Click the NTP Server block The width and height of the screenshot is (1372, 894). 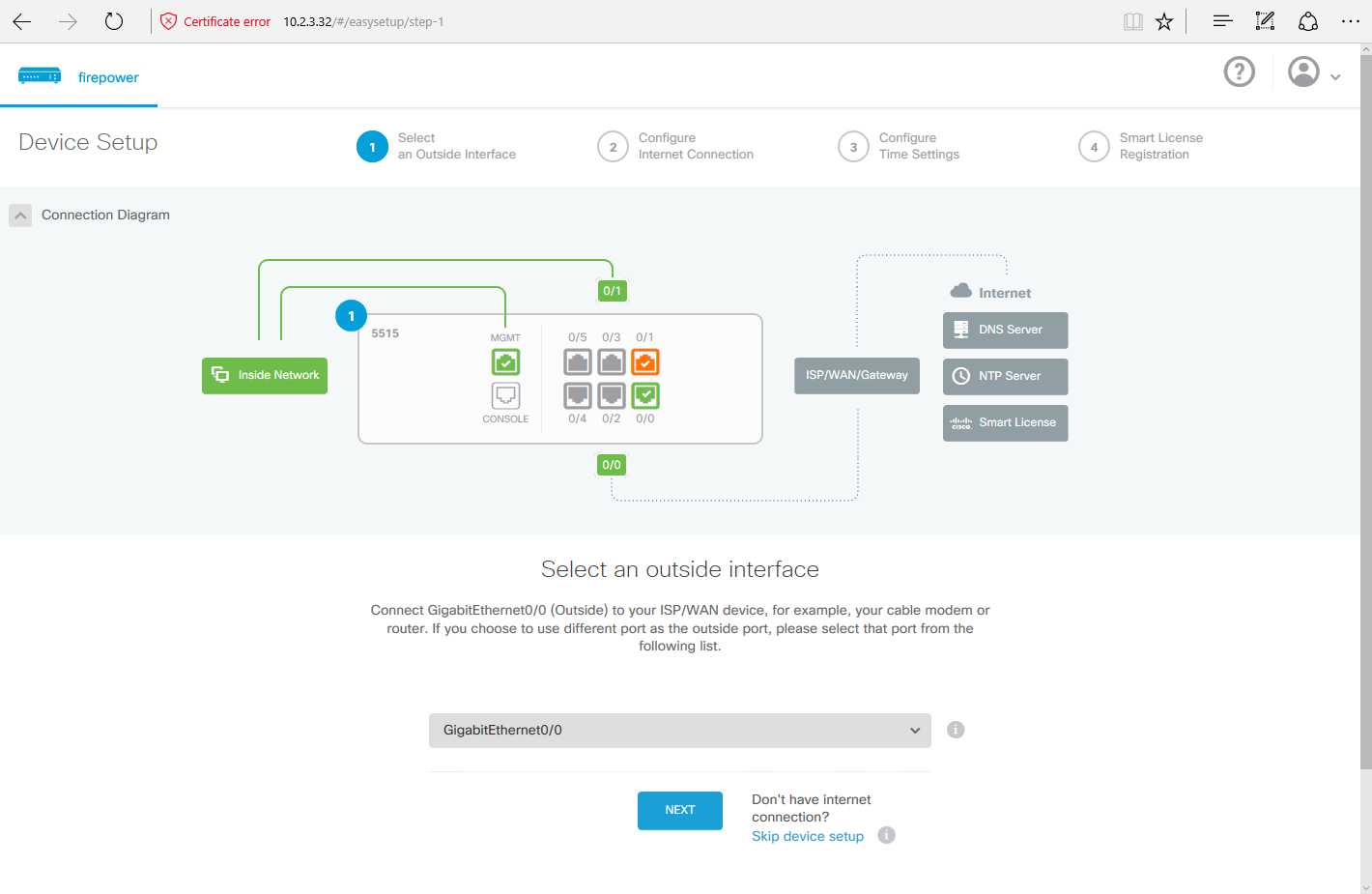[x=1005, y=376]
